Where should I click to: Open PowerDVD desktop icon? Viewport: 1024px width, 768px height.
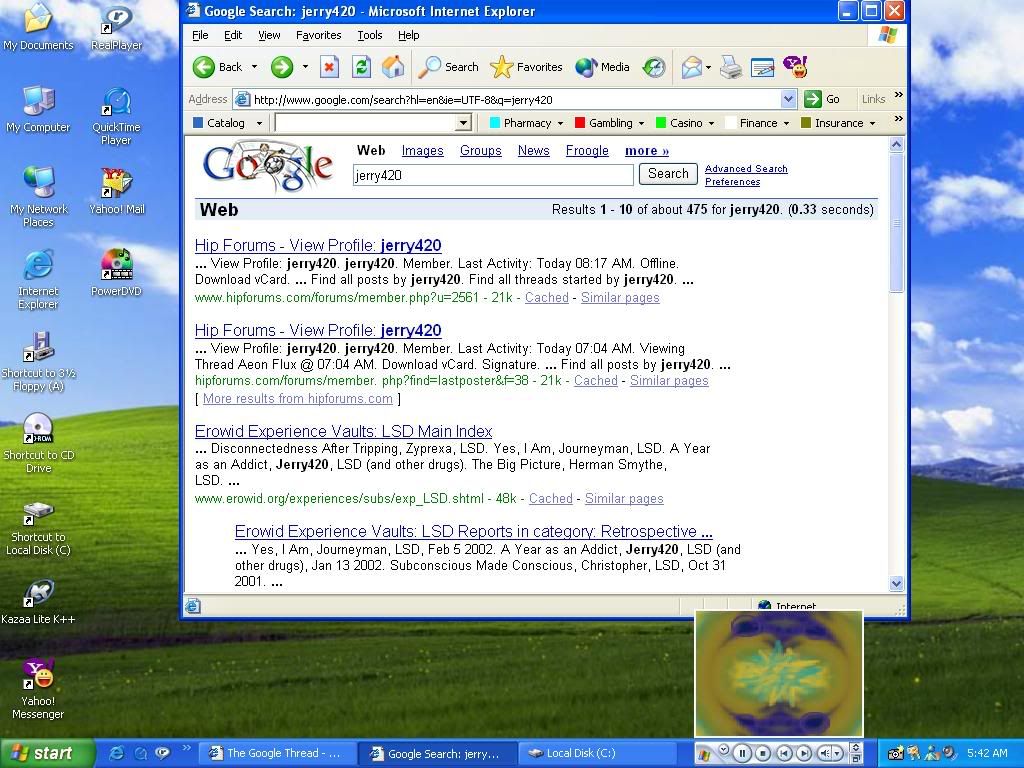116,272
